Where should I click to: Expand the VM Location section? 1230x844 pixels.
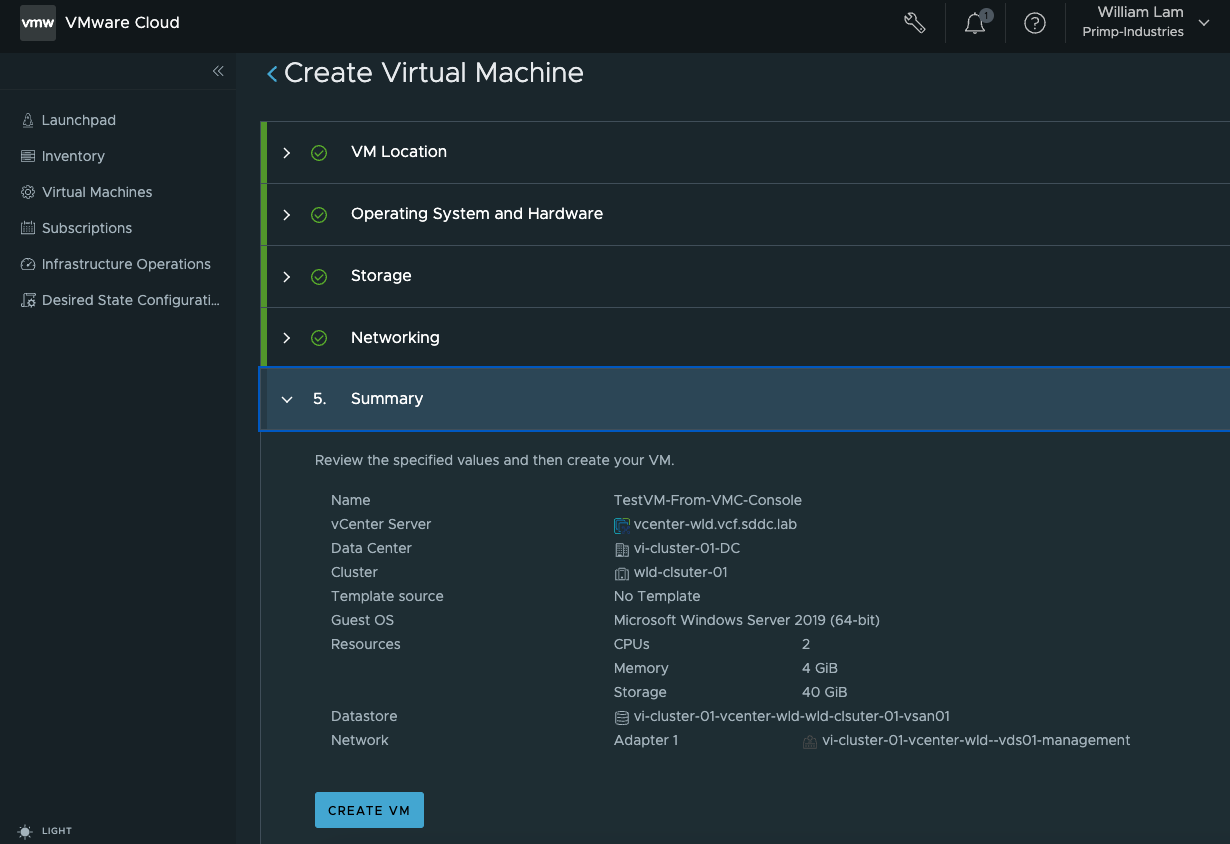click(x=287, y=152)
